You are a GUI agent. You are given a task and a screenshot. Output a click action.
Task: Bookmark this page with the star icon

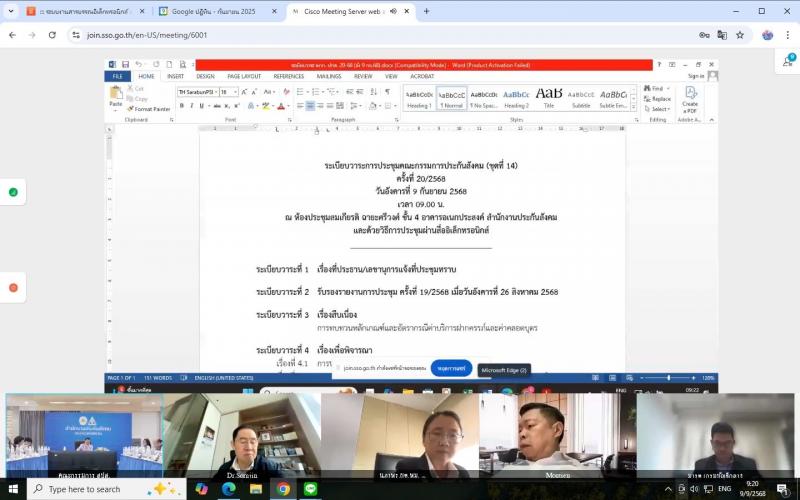point(740,35)
